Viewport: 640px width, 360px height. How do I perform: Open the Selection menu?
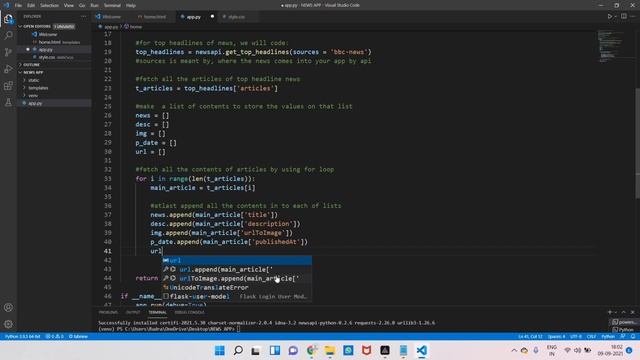[x=49, y=5]
